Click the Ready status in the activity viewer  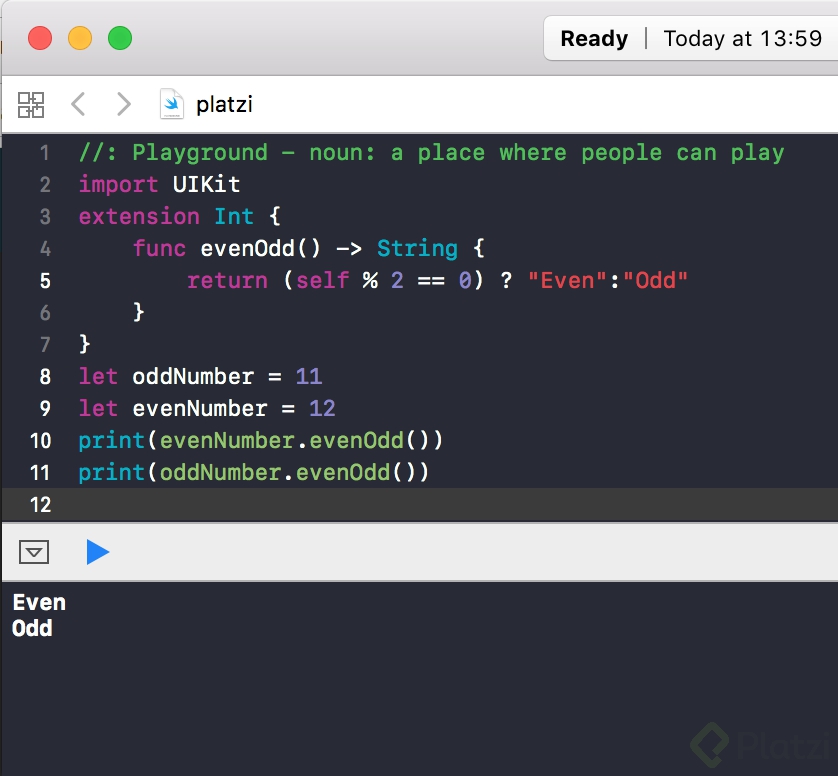click(x=594, y=38)
